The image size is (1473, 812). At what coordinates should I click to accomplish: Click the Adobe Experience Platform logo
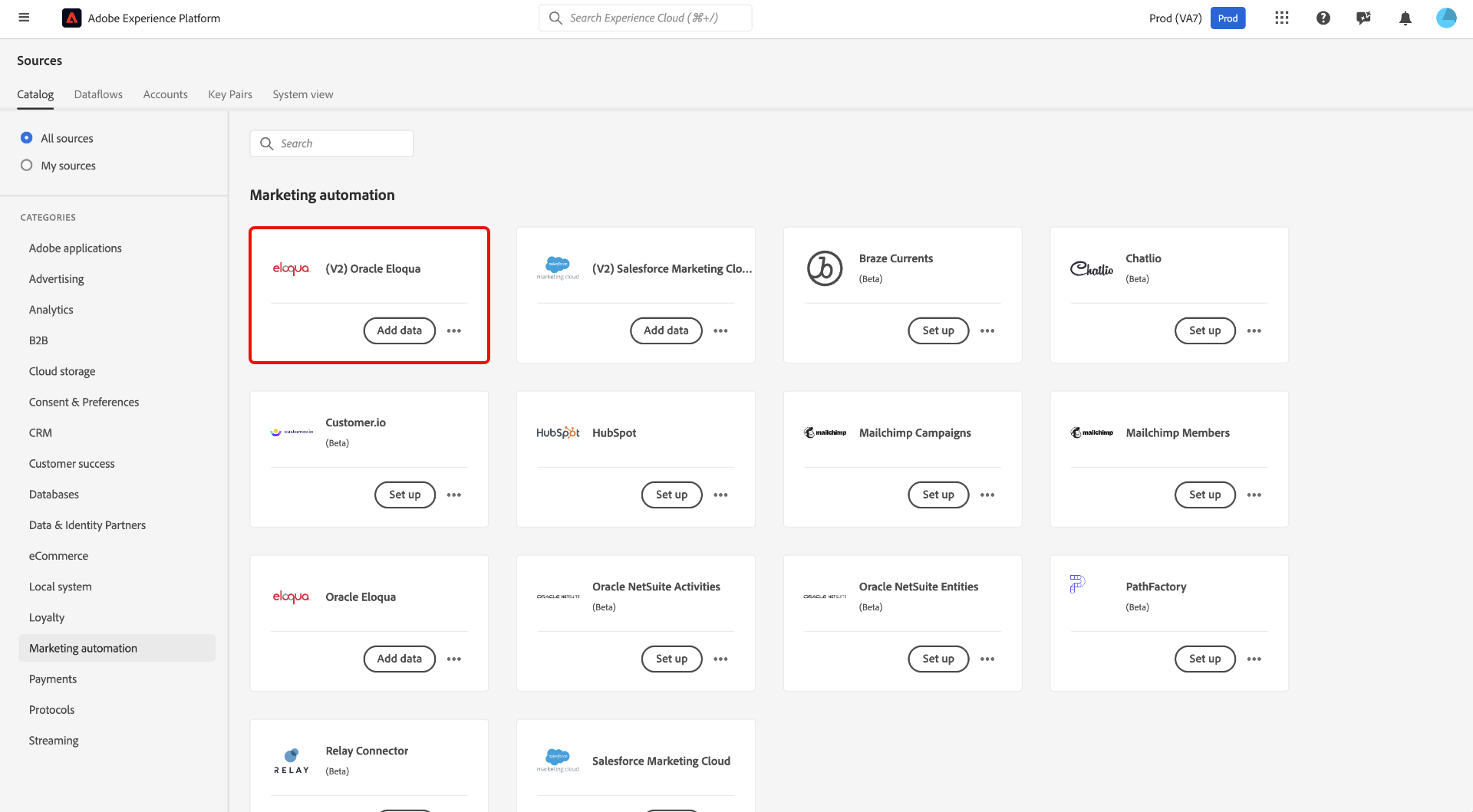pyautogui.click(x=71, y=18)
